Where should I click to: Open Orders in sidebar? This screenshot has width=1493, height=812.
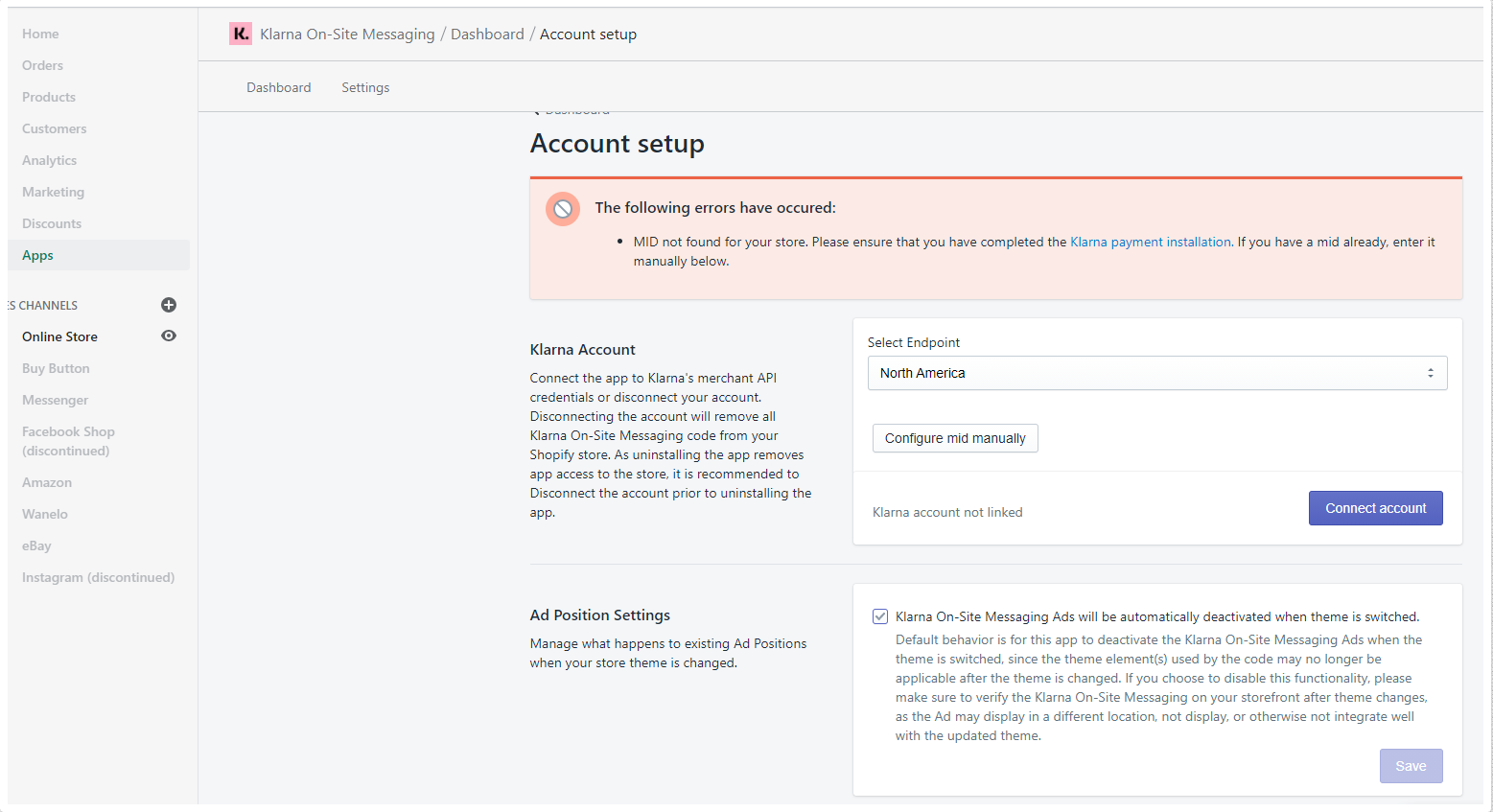pos(42,65)
